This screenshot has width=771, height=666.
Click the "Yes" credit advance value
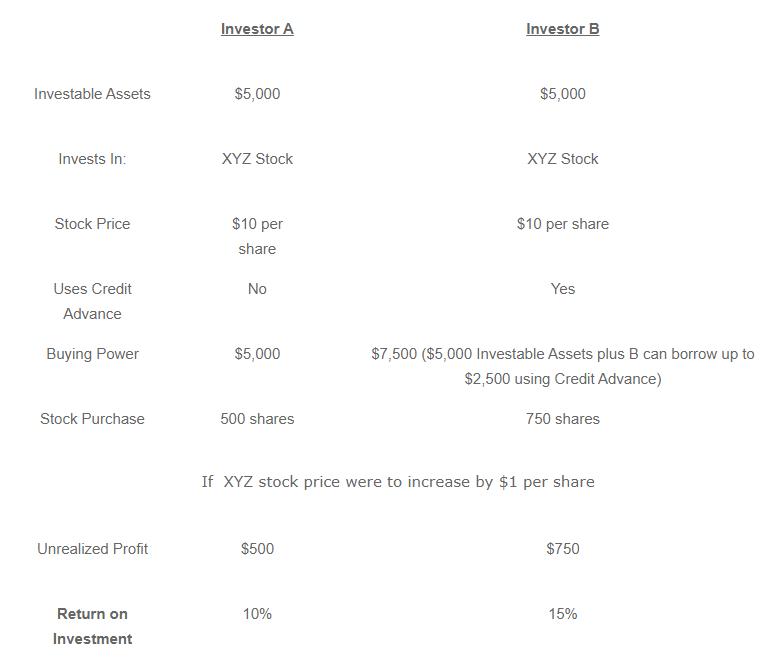click(562, 289)
